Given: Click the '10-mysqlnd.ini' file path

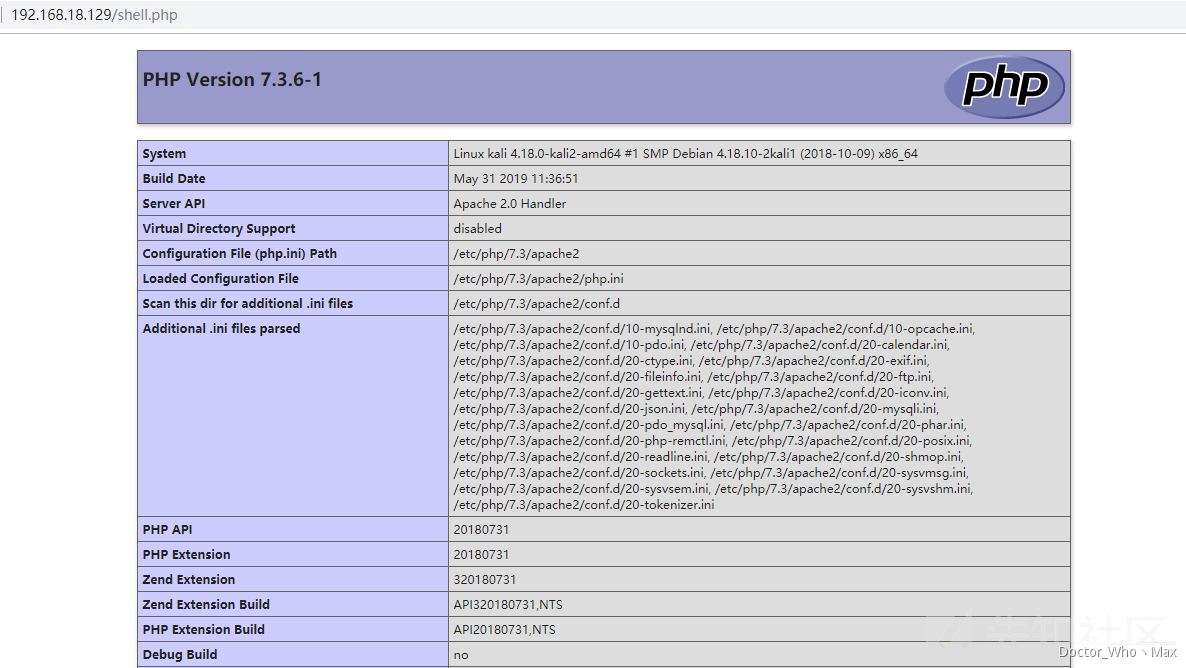Looking at the screenshot, I should coord(582,328).
